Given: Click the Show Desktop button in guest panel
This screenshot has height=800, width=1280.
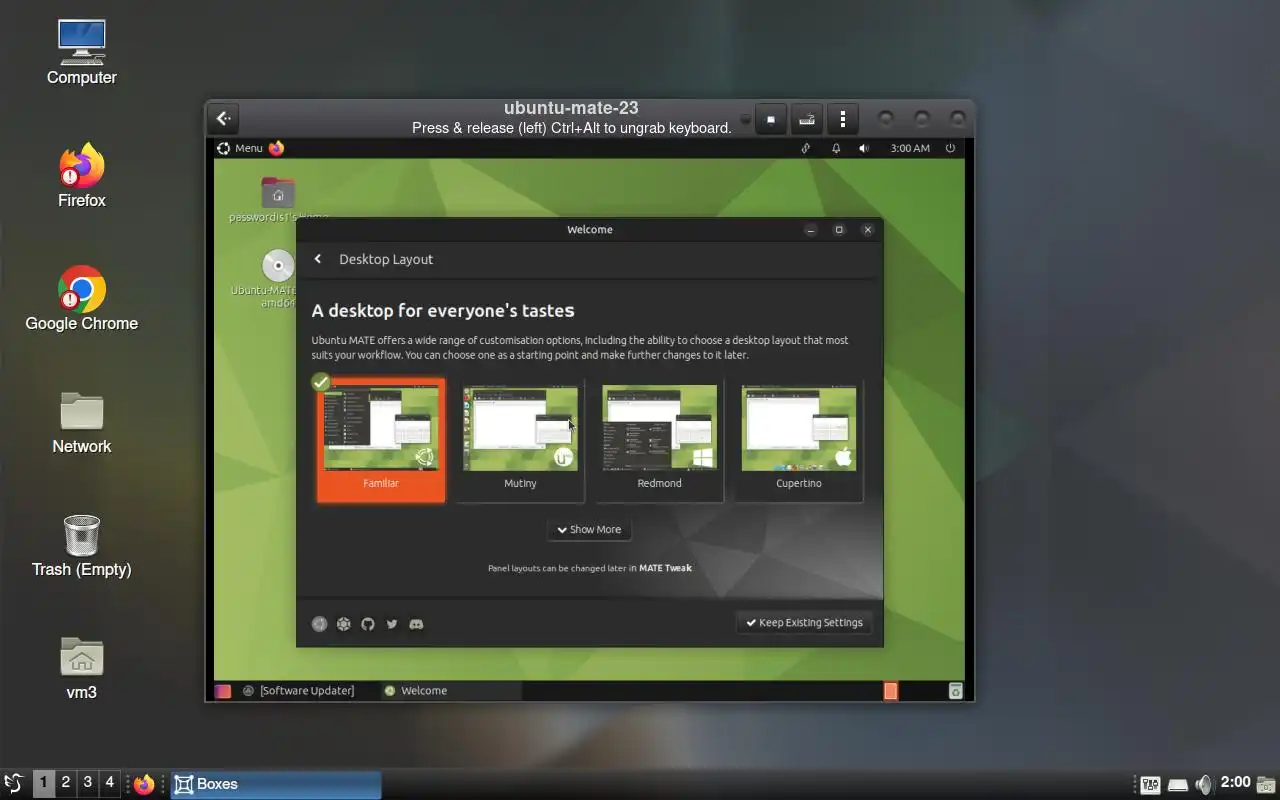Looking at the screenshot, I should [x=223, y=691].
